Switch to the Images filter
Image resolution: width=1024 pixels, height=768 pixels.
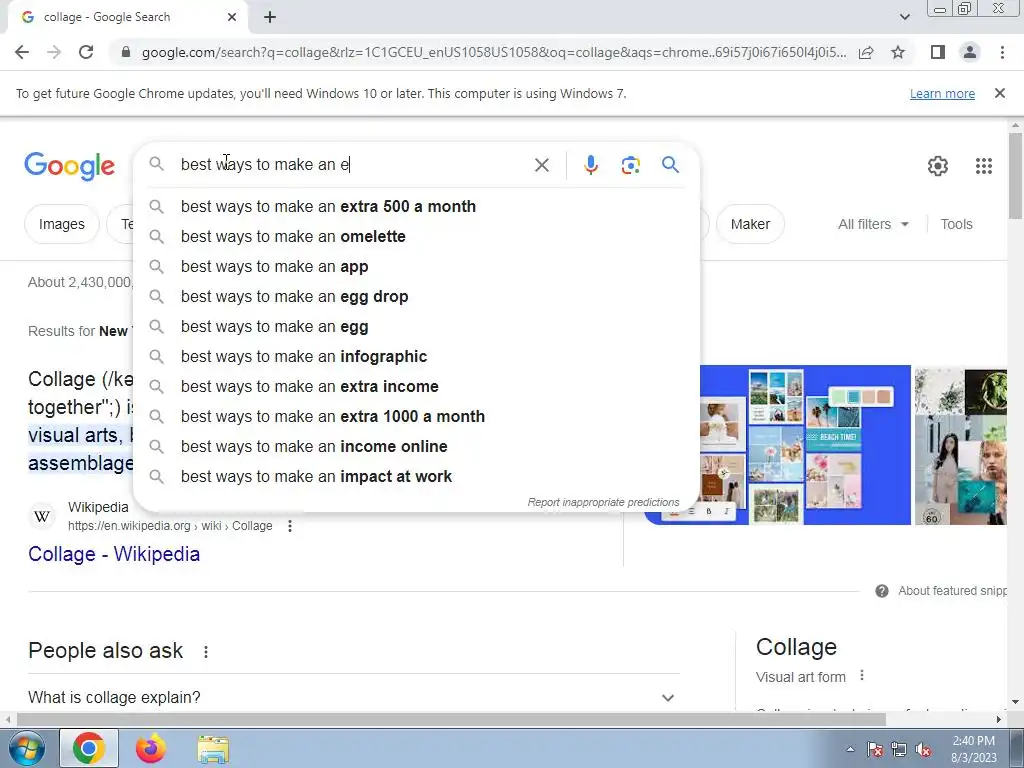point(61,224)
